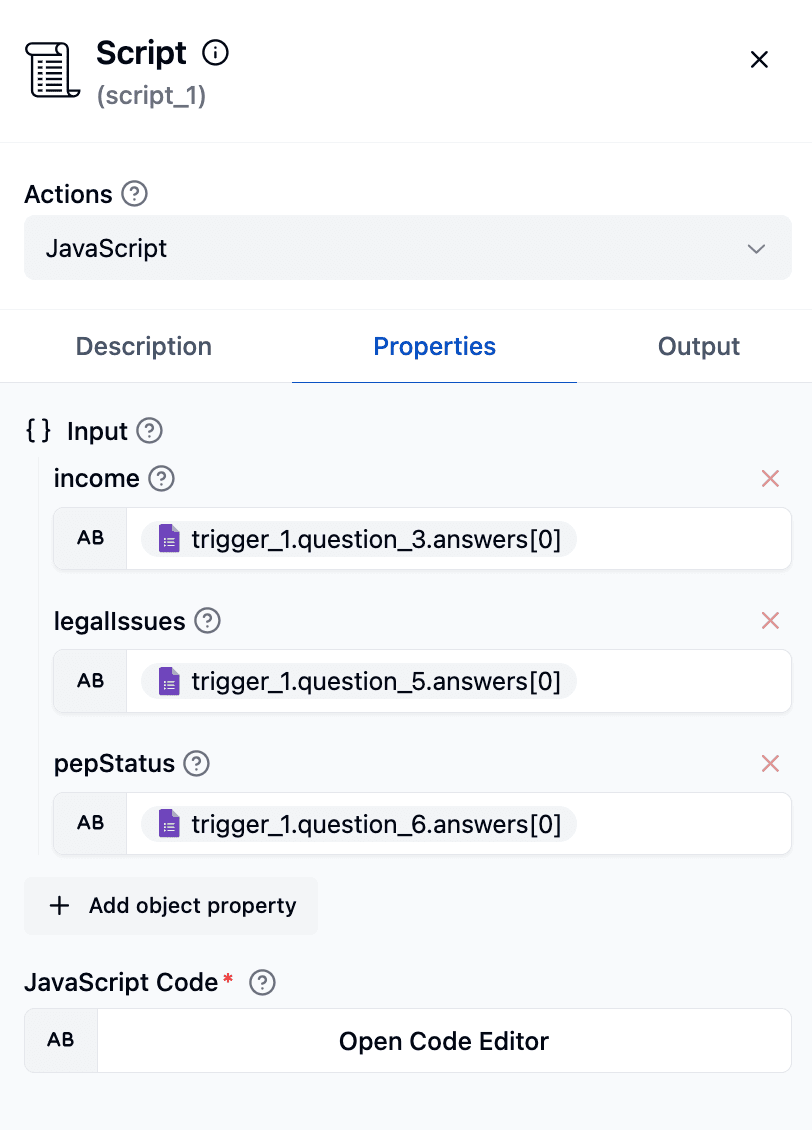Click the AB type selector for income

88,538
